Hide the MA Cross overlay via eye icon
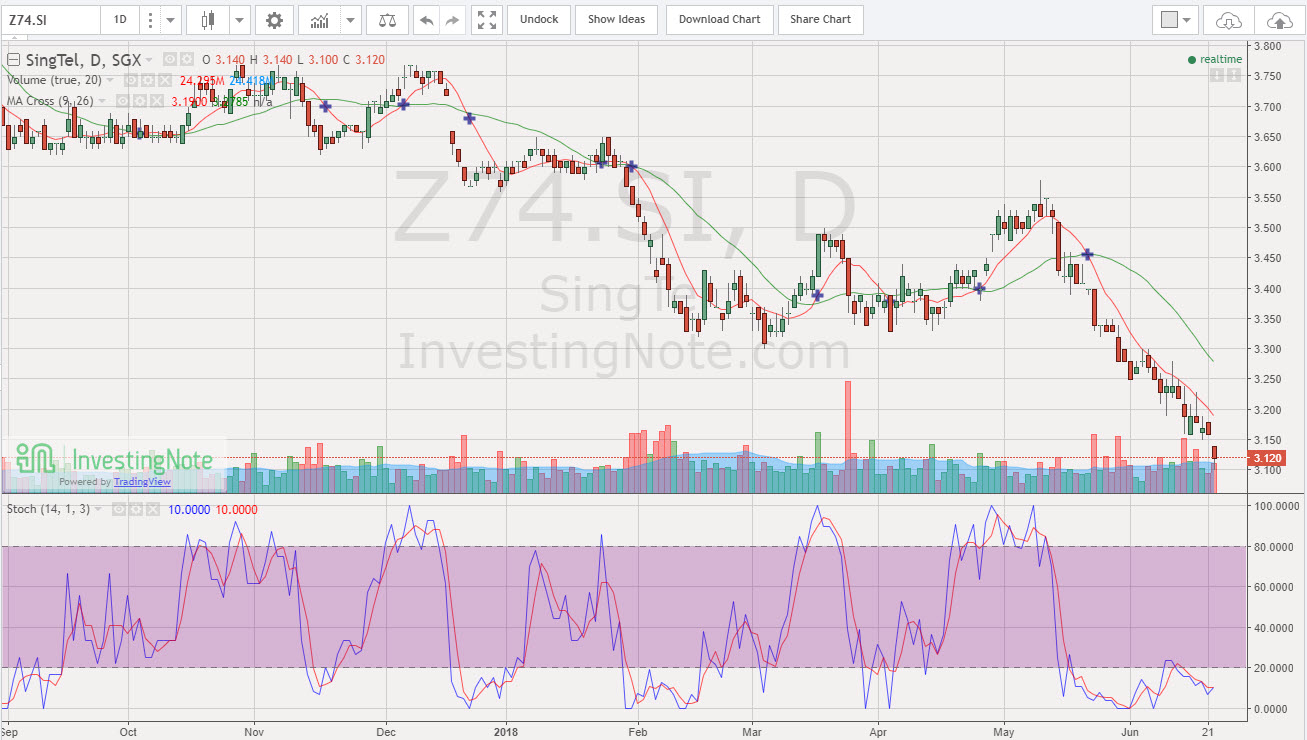This screenshot has height=740, width=1307. (x=123, y=100)
